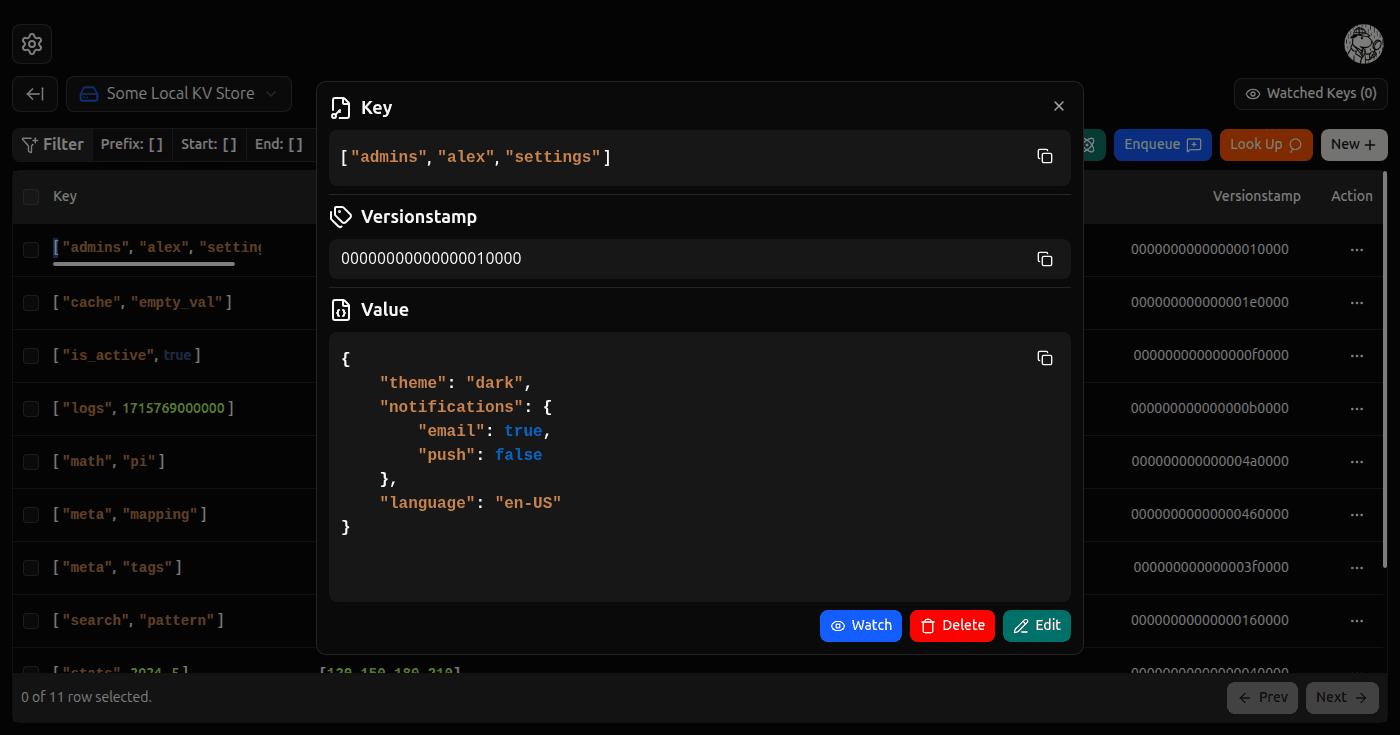This screenshot has width=1400, height=735.
Task: Select the ["math","pi"] key row
Action: (x=108, y=462)
